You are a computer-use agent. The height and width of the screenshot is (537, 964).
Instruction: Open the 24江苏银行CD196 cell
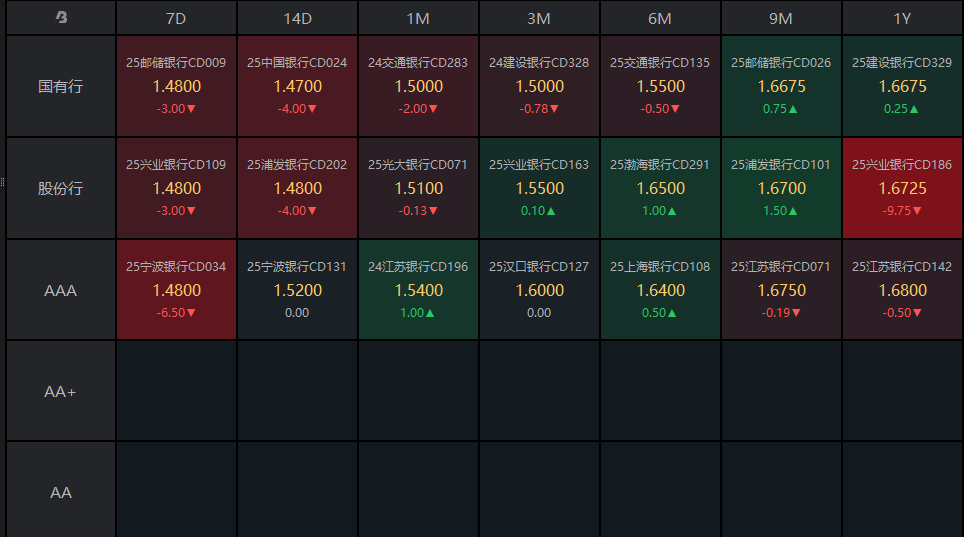(x=418, y=290)
